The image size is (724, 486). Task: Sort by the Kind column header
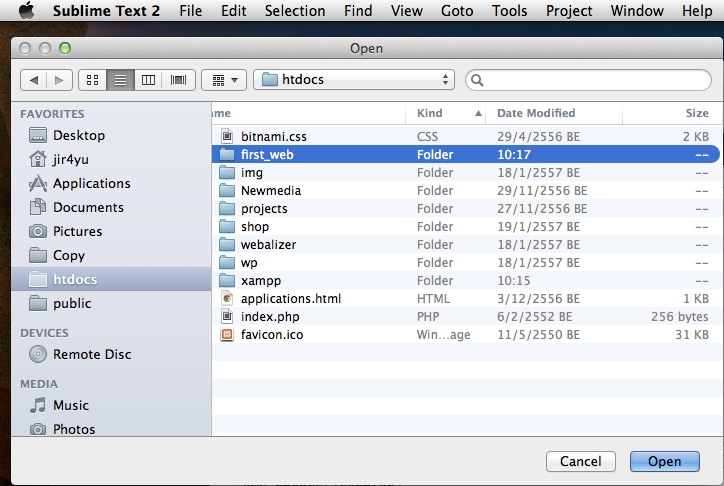[x=445, y=113]
